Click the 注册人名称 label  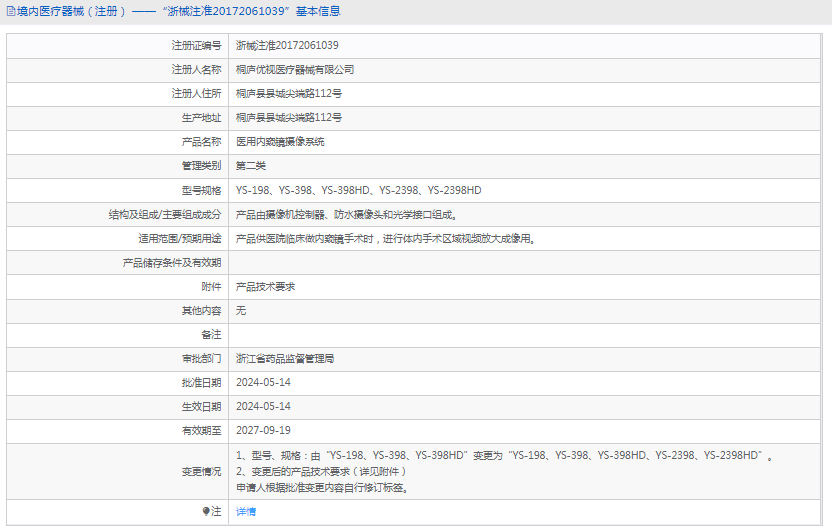coord(196,70)
